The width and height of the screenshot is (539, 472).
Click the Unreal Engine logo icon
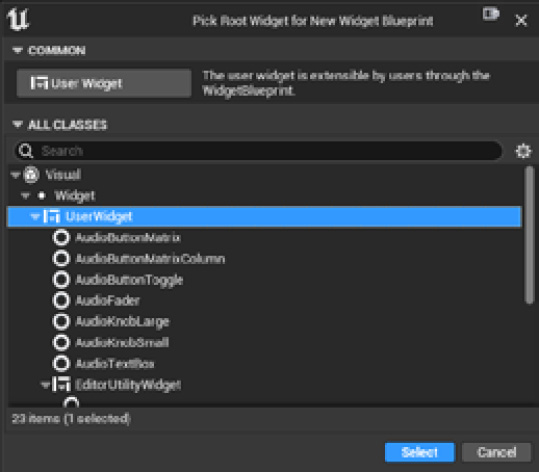coord(18,19)
